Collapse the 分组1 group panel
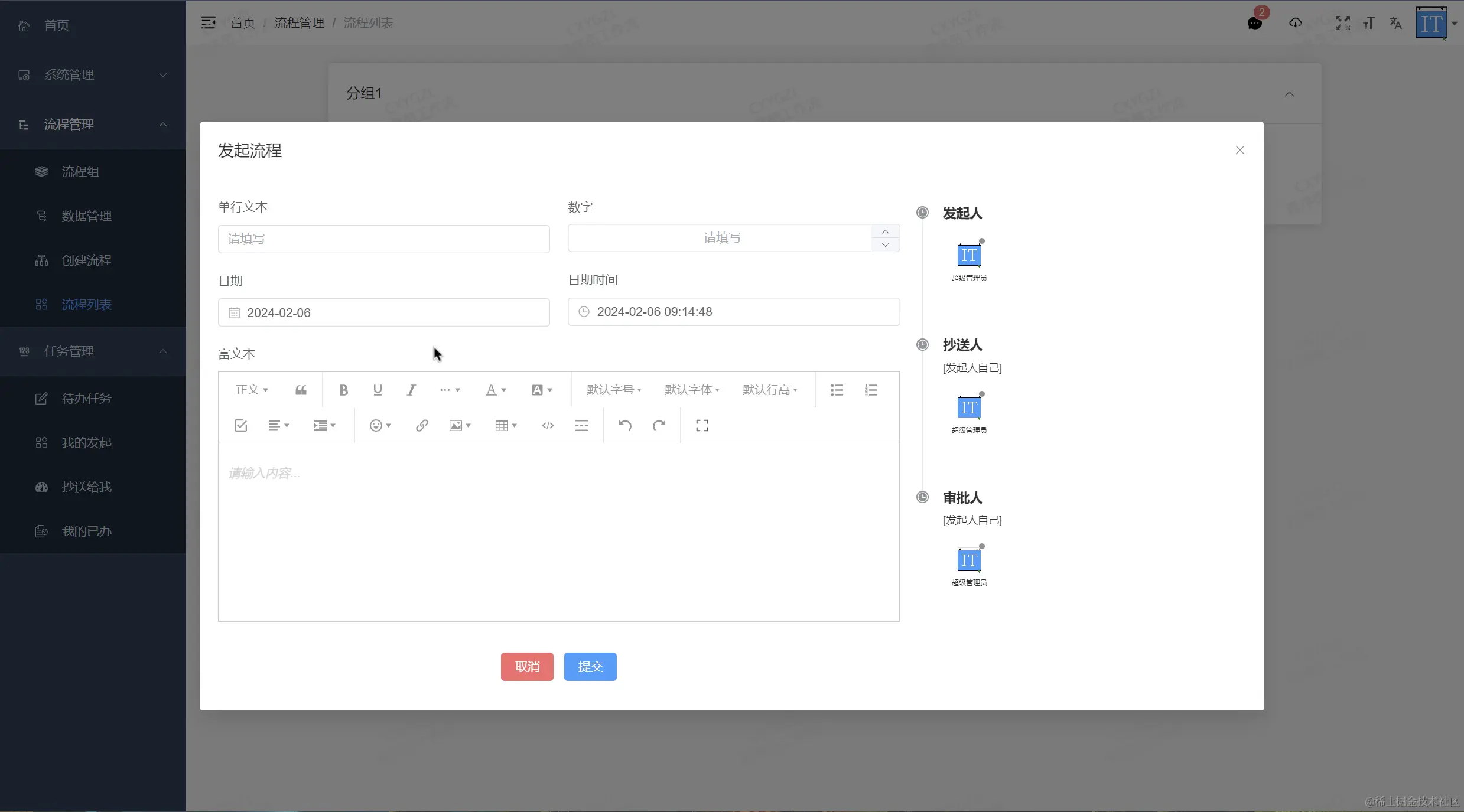1464x812 pixels. 1289,93
